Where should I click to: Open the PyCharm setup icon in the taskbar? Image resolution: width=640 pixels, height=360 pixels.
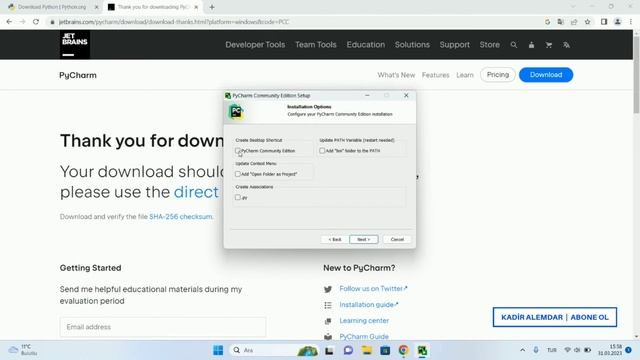422,350
